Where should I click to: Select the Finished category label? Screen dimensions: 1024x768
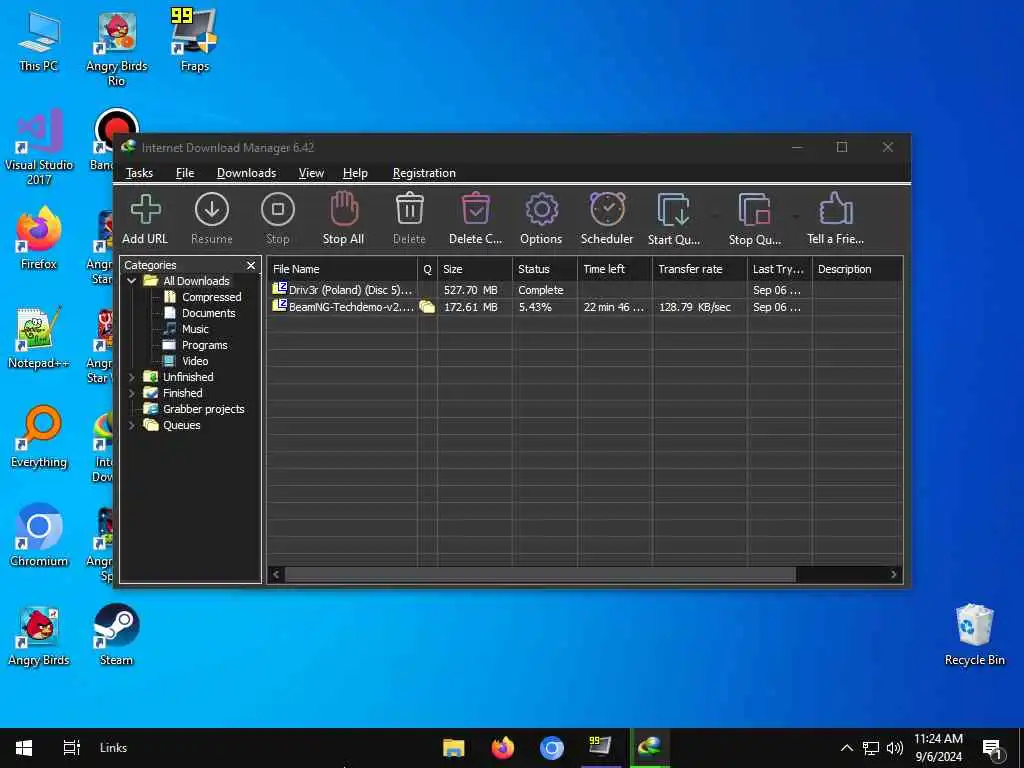[x=182, y=393]
